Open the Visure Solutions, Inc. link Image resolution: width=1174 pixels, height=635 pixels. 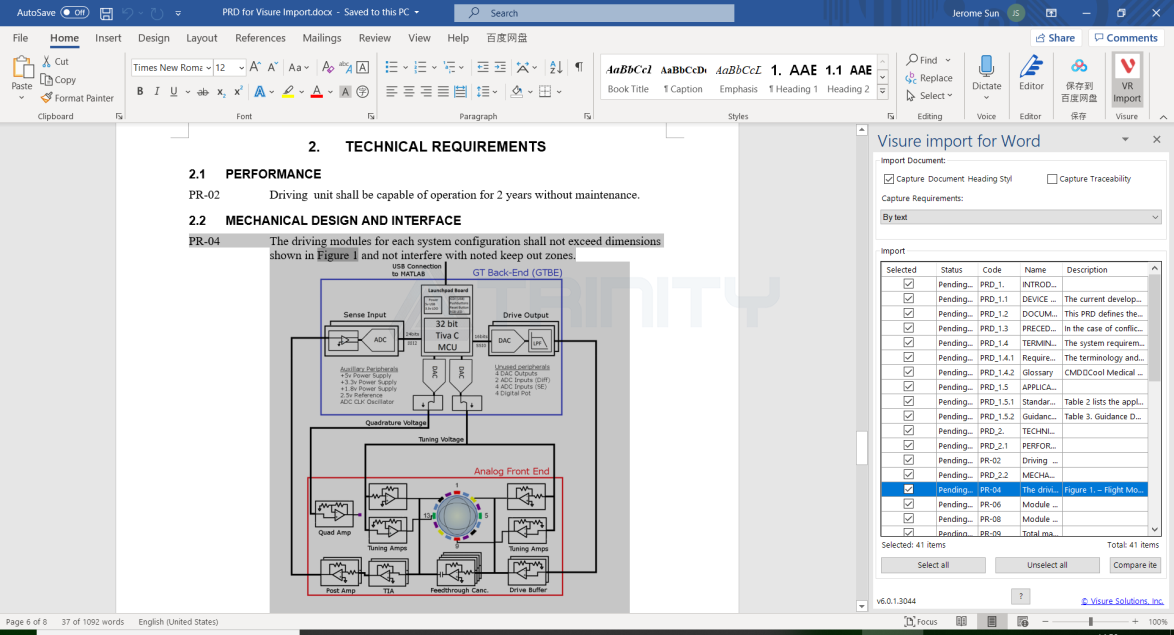point(1122,601)
